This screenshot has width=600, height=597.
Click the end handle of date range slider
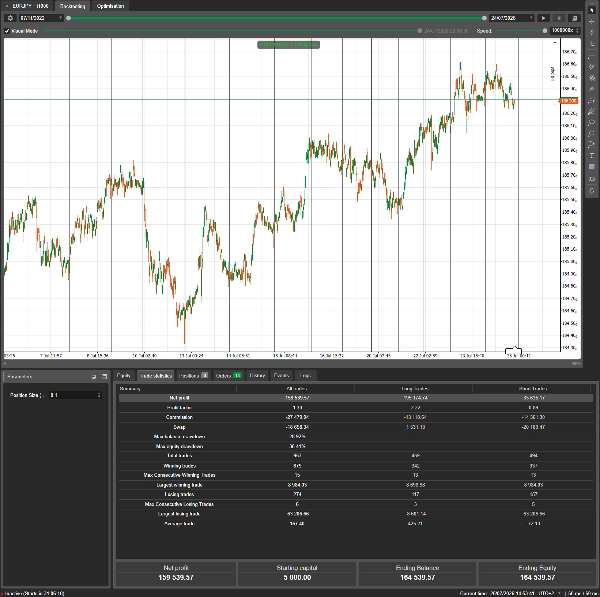484,18
